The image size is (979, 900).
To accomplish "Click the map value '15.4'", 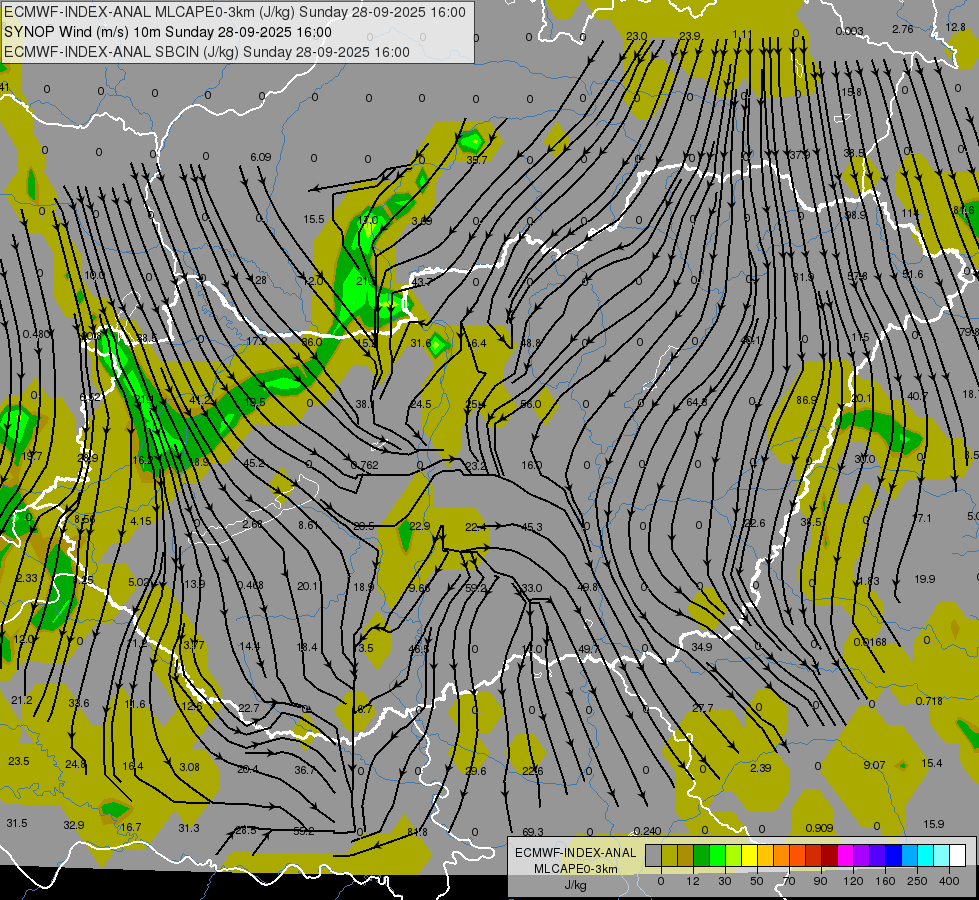I will pyautogui.click(x=932, y=763).
